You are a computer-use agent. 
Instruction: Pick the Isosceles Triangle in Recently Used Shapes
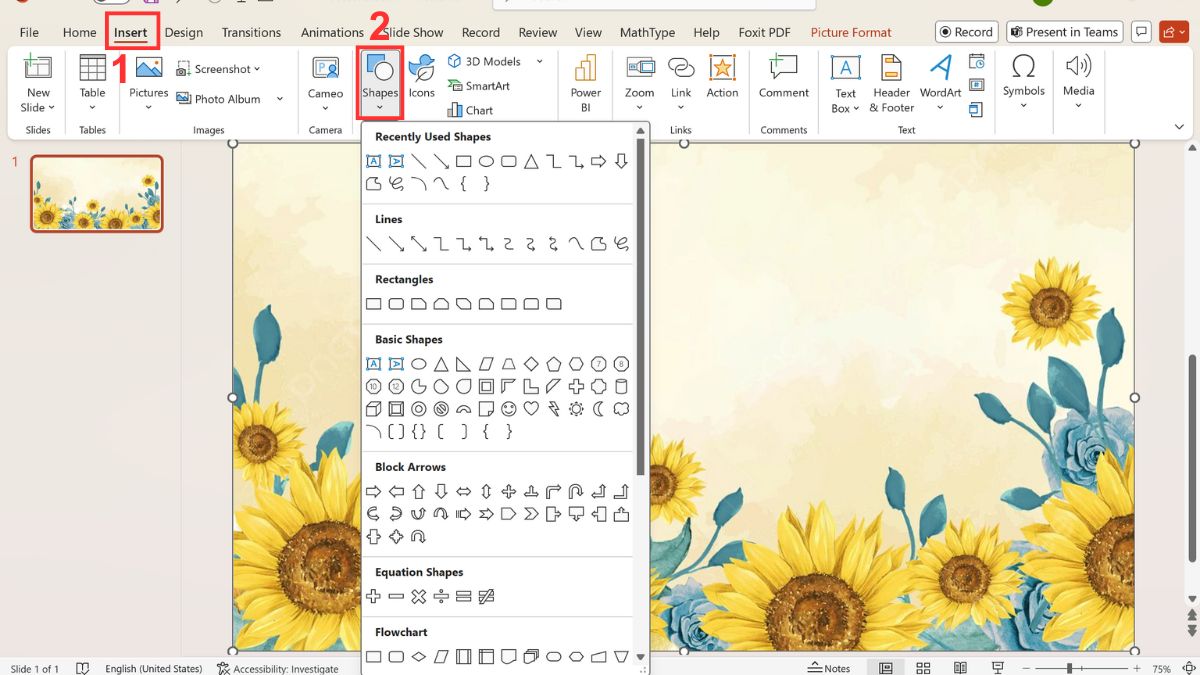coord(531,161)
